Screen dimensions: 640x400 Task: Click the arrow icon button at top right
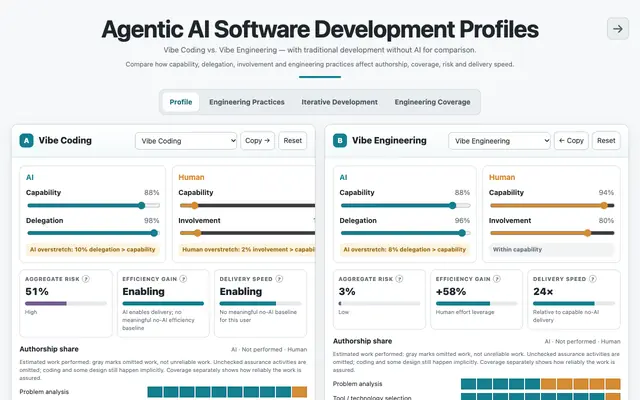click(x=618, y=29)
